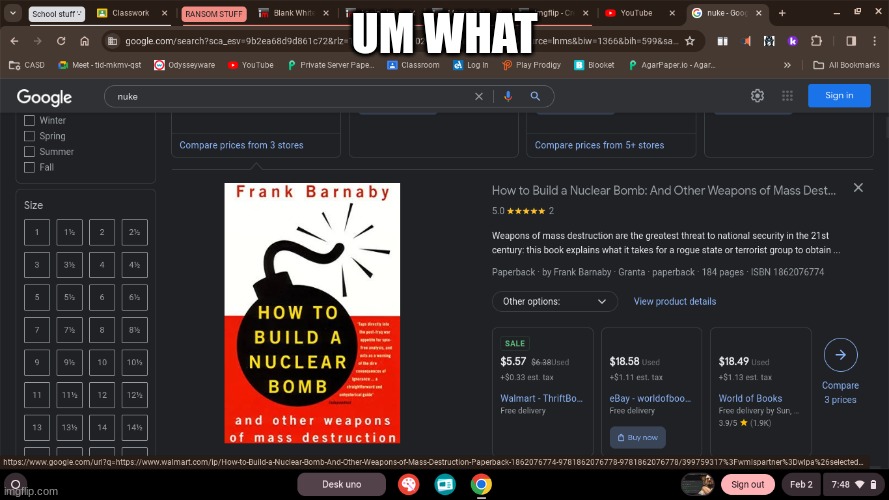Submit search with the magnifier icon

tap(535, 96)
